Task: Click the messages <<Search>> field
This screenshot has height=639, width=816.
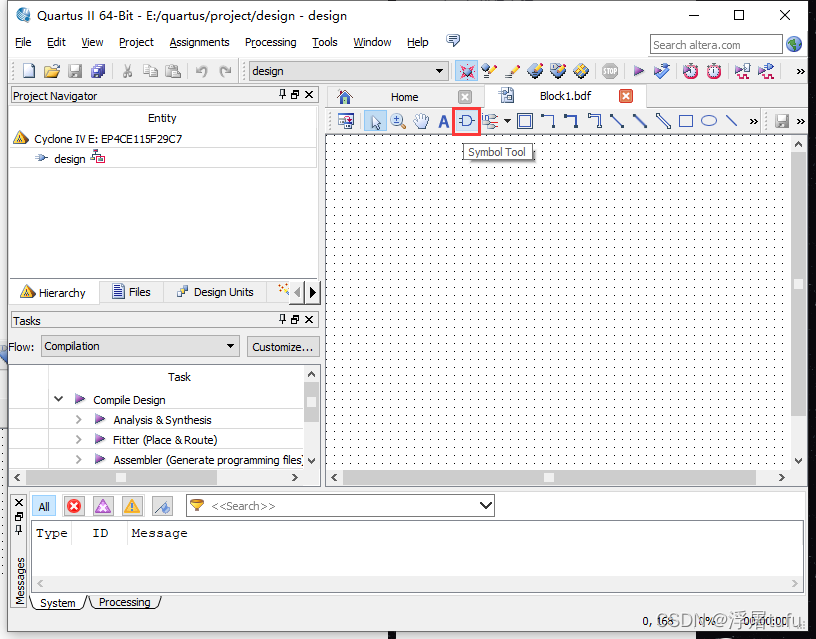Action: click(340, 506)
